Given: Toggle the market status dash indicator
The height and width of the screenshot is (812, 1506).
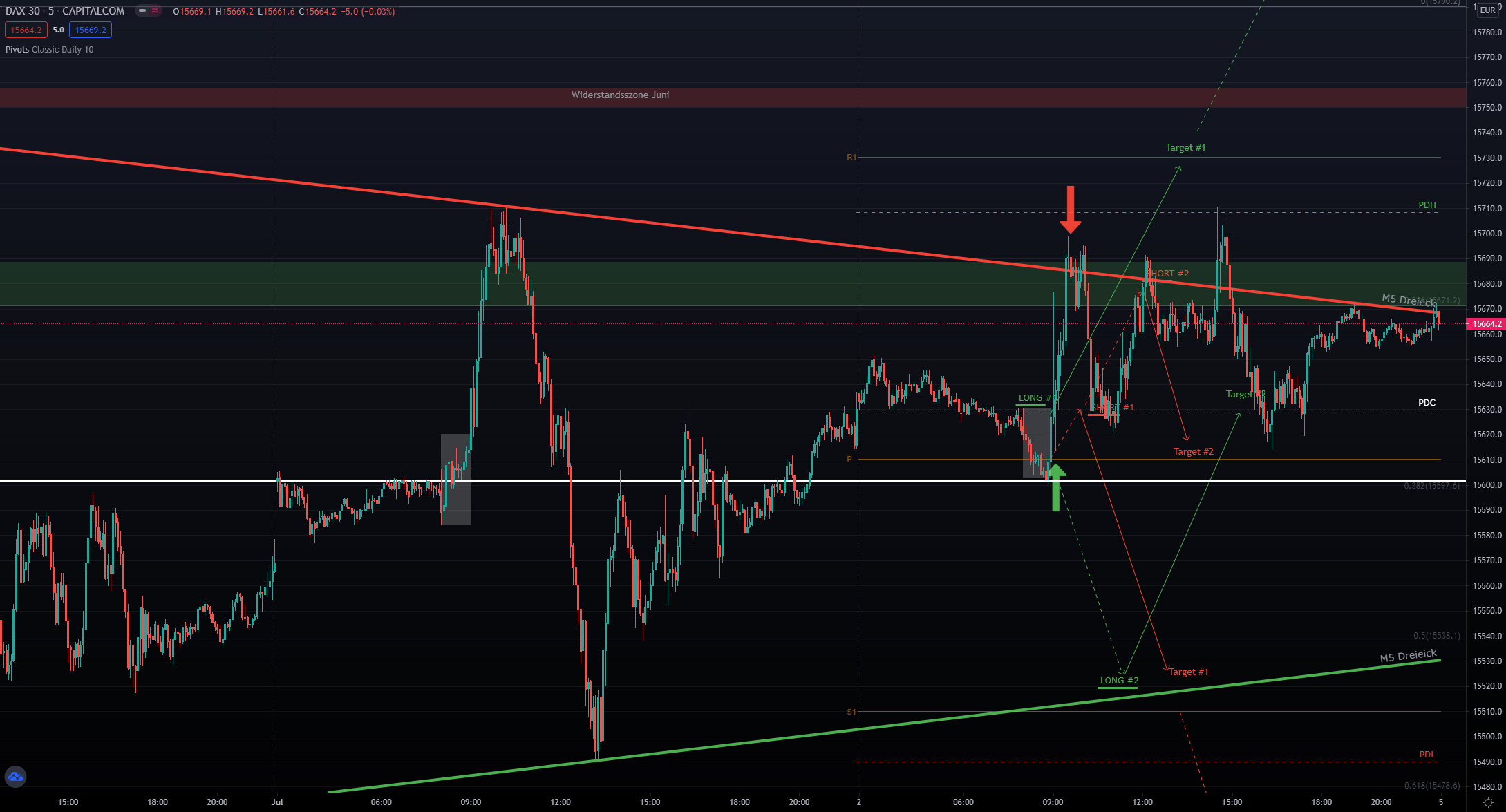Looking at the screenshot, I should [x=142, y=11].
